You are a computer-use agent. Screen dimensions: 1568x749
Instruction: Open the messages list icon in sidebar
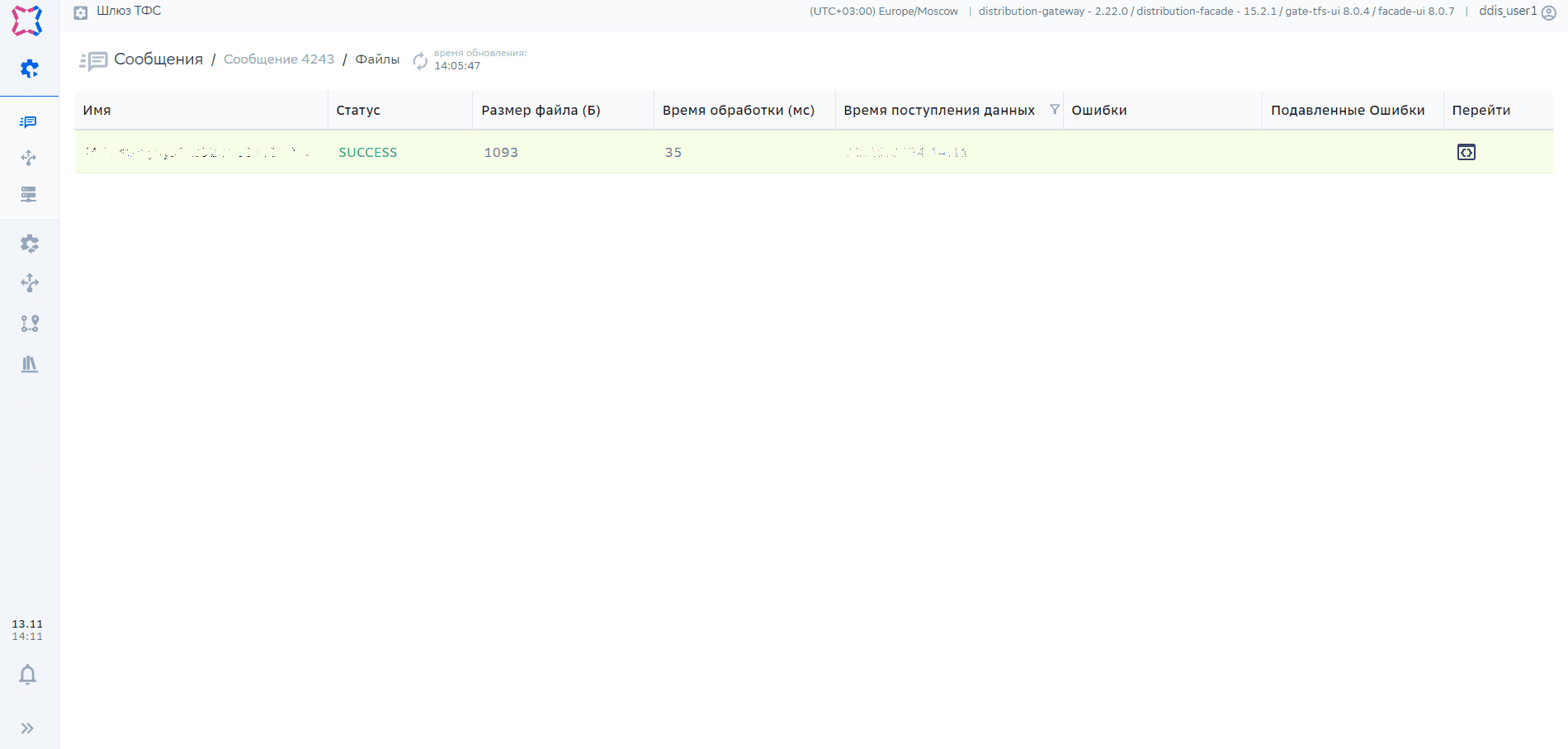tap(29, 122)
